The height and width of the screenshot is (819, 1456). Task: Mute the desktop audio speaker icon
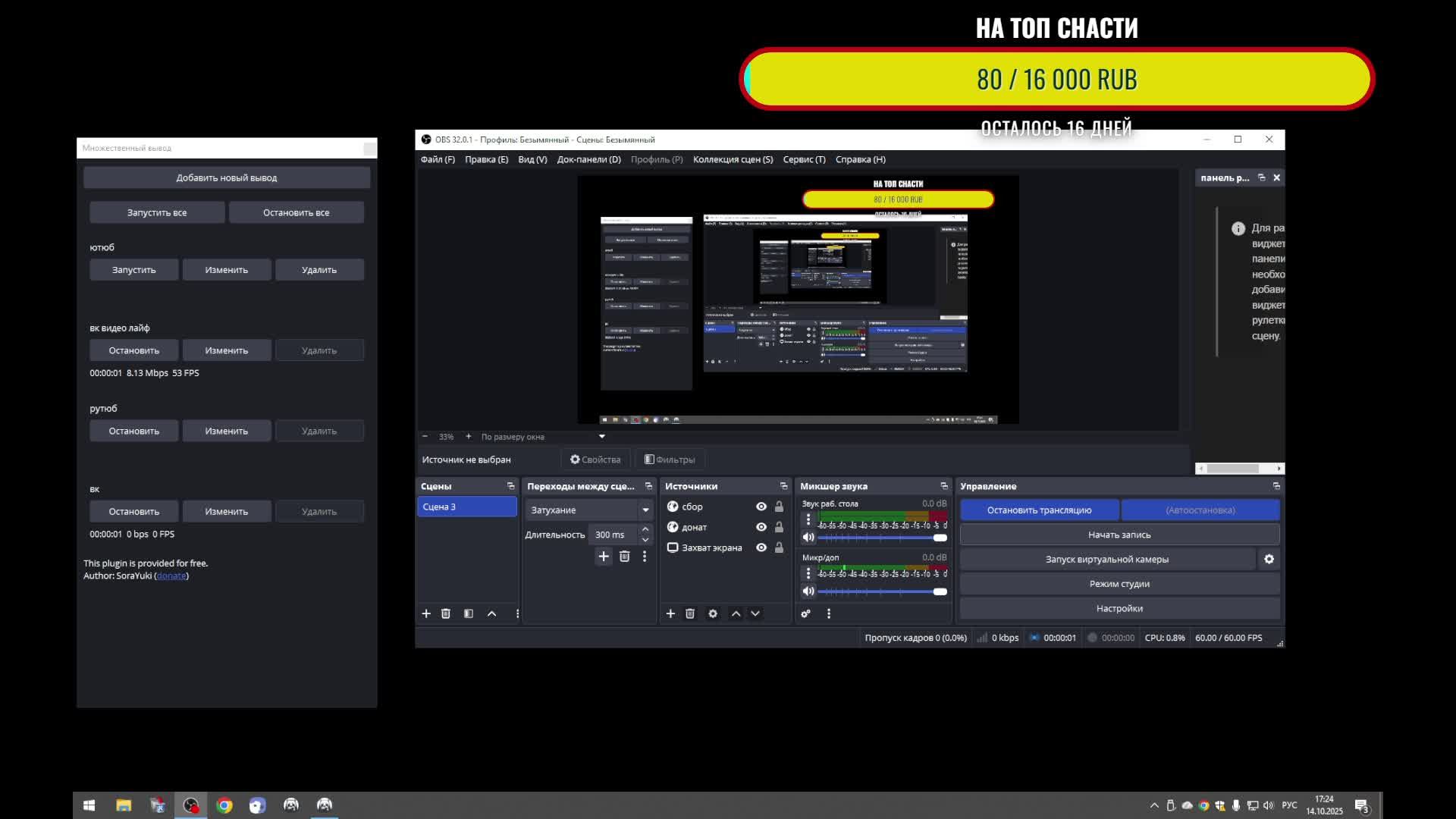click(x=808, y=538)
